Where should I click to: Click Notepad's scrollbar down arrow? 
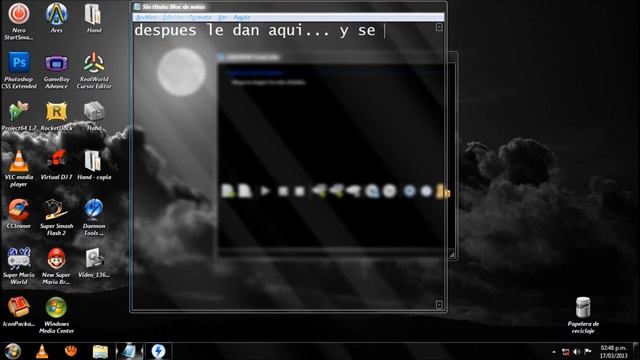point(439,304)
